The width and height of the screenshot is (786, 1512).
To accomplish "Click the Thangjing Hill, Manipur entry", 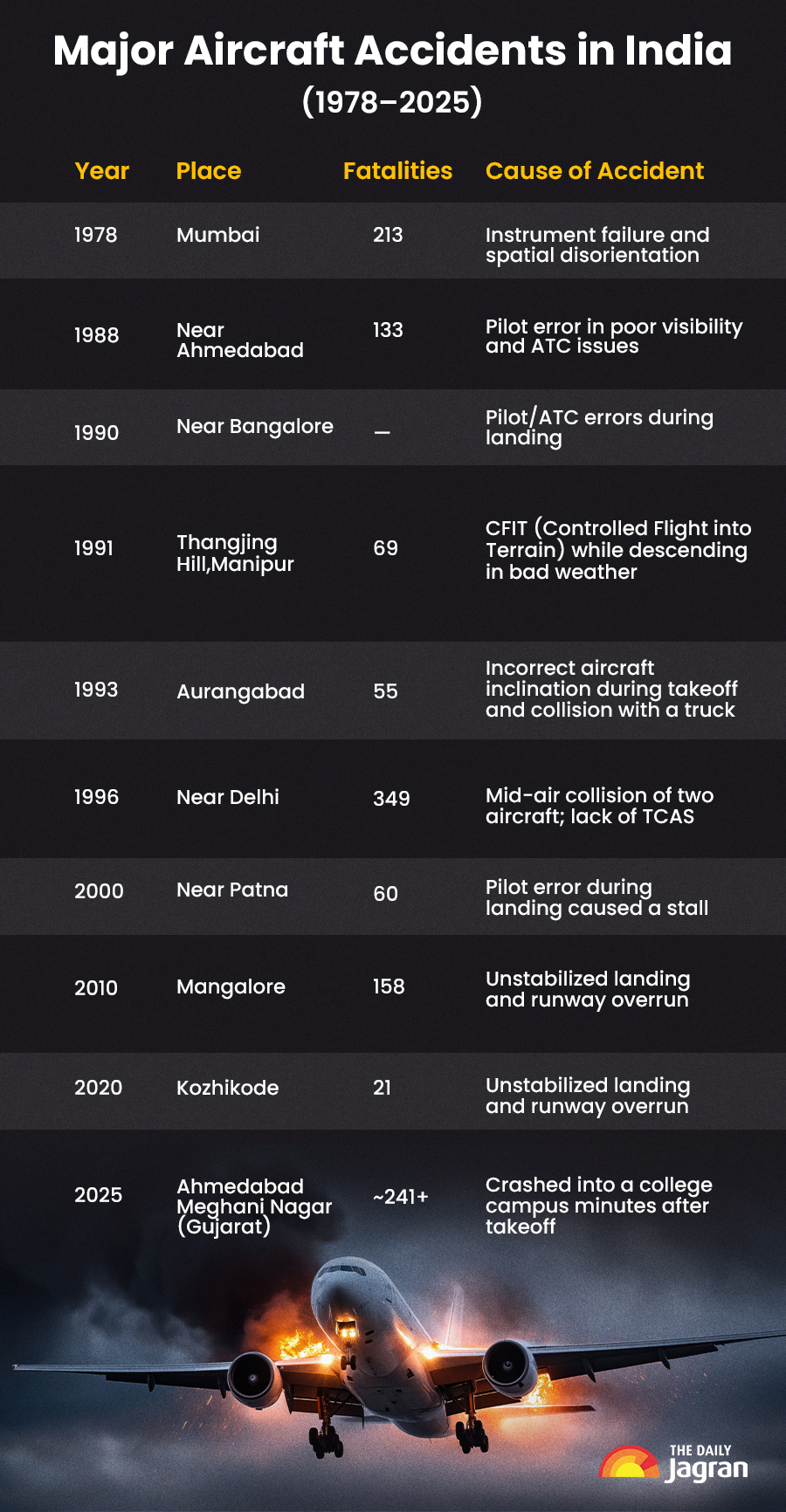I will click(x=235, y=553).
